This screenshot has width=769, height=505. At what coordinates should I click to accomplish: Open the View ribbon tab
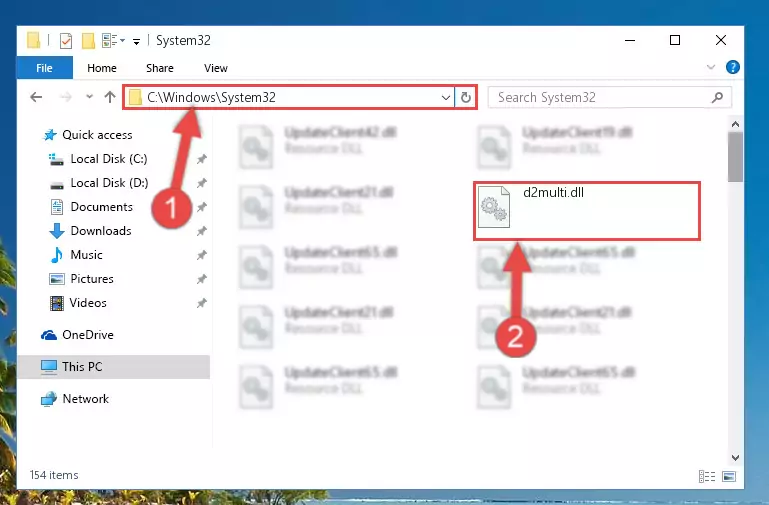tap(216, 68)
